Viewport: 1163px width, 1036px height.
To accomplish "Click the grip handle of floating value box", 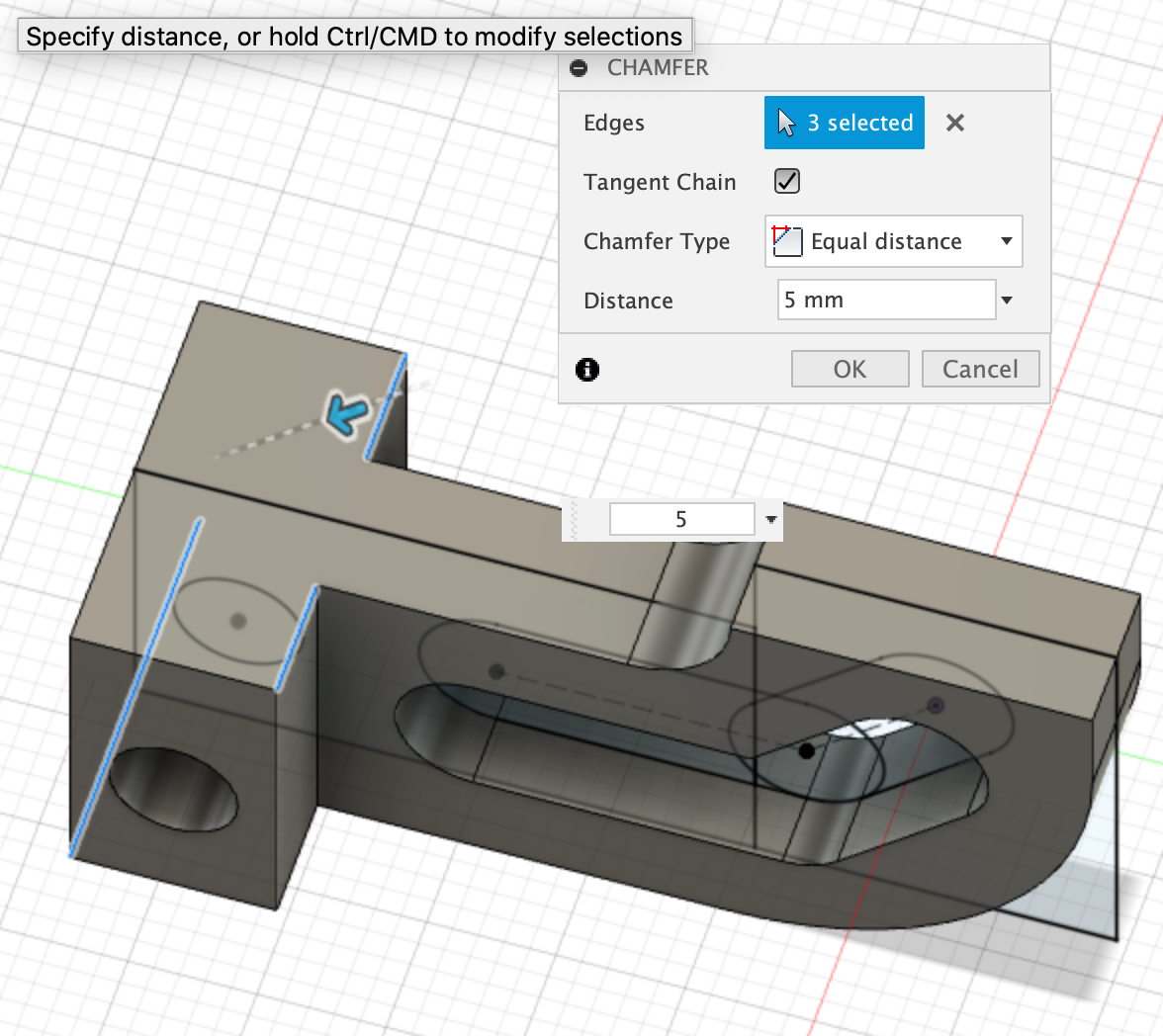I will [x=574, y=520].
